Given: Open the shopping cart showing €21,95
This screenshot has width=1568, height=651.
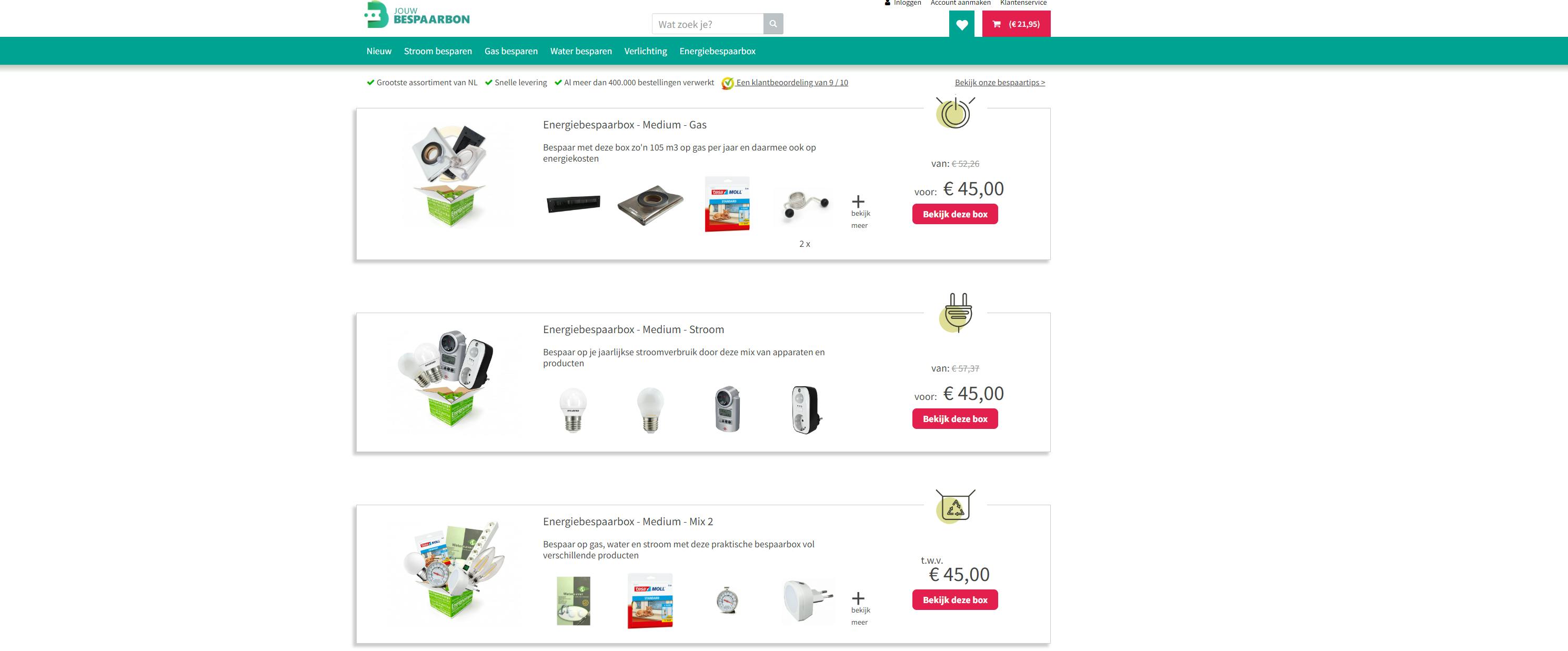Looking at the screenshot, I should (1016, 24).
